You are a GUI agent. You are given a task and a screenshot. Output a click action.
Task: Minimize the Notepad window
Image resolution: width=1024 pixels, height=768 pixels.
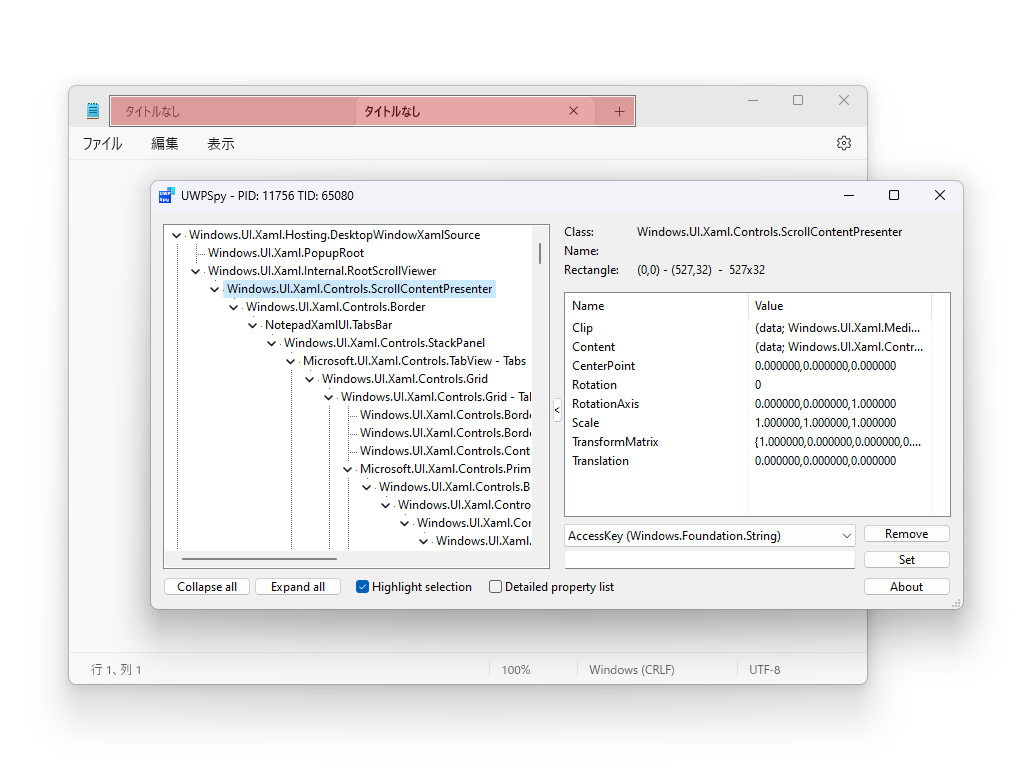click(x=753, y=100)
